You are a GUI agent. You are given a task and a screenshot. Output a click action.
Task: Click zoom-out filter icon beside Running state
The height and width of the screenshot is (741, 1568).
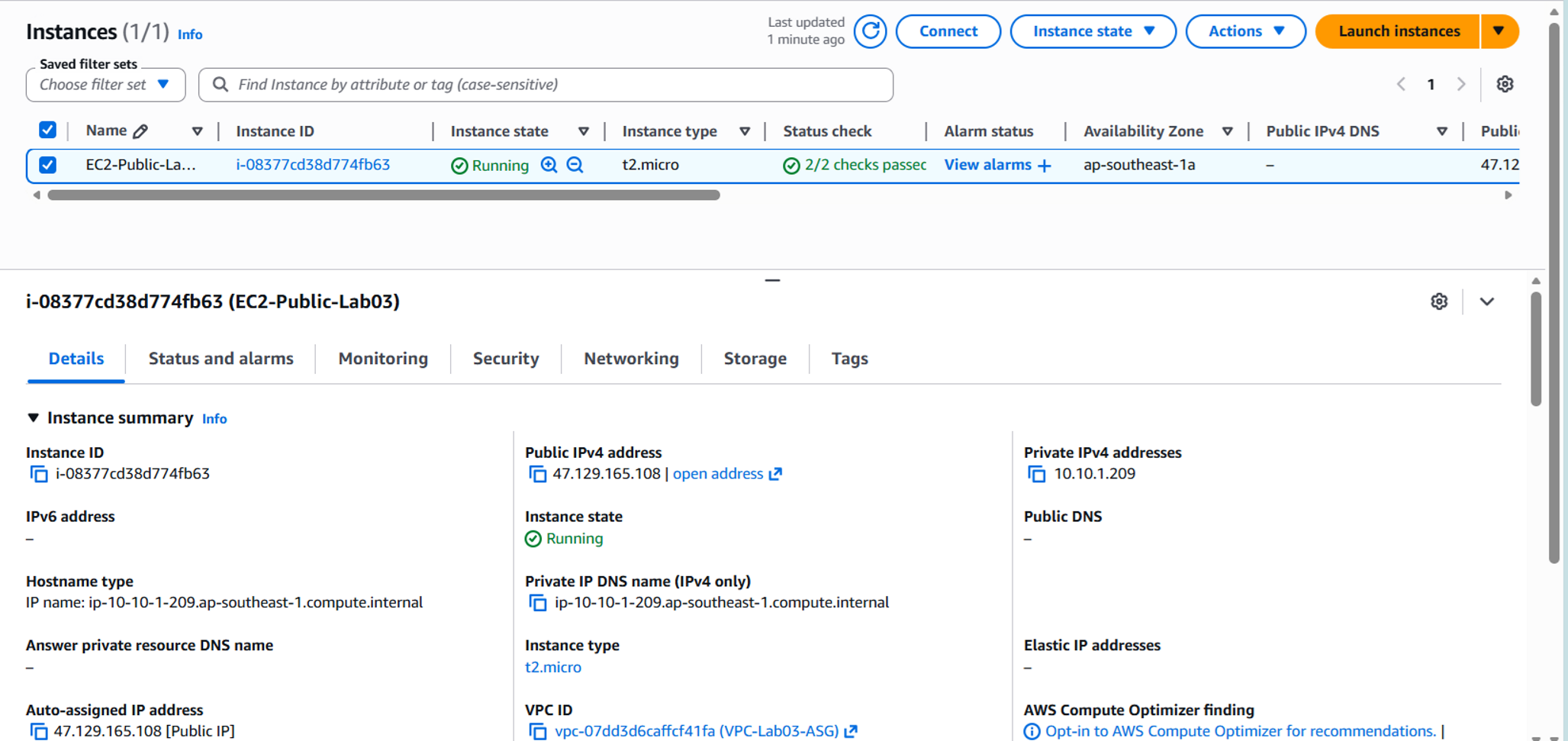575,165
